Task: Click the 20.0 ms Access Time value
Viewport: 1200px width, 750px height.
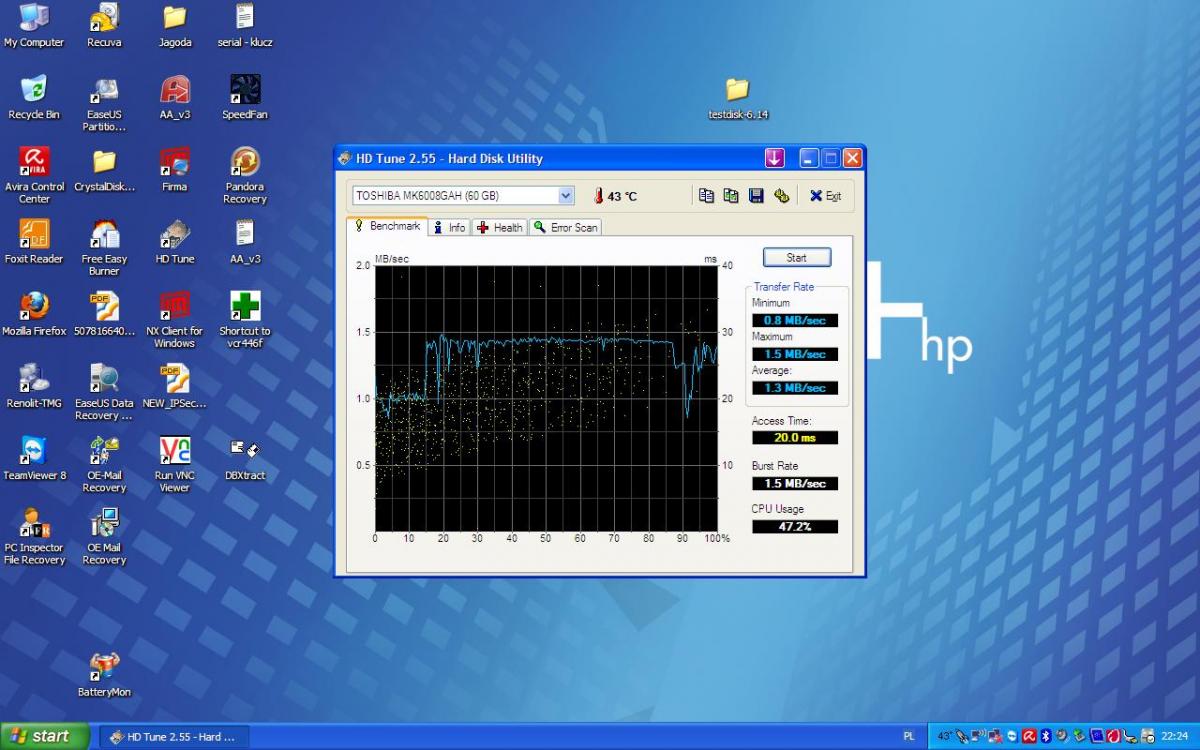Action: click(795, 438)
